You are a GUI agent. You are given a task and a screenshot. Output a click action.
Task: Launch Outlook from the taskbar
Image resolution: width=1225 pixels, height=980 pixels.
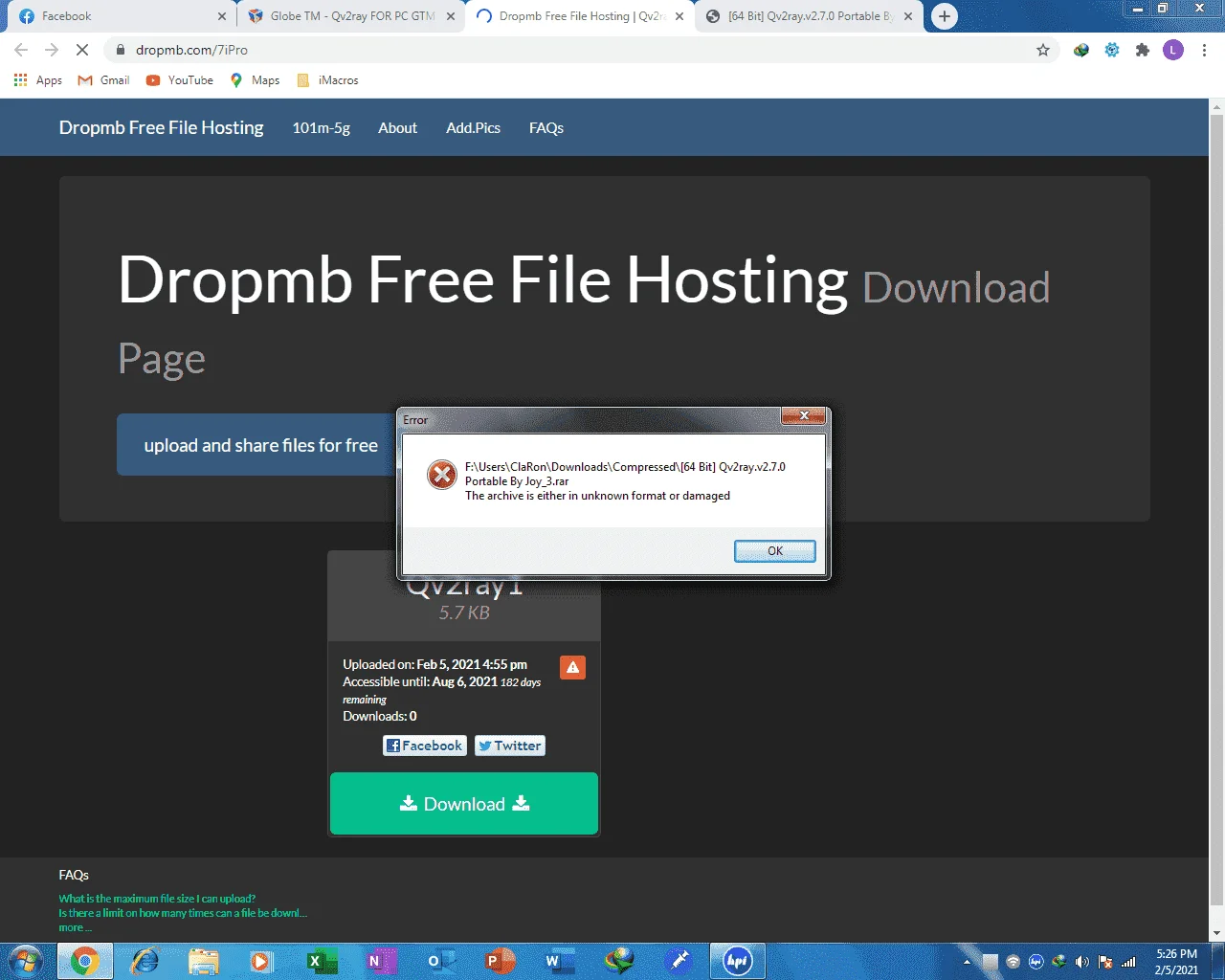(439, 961)
